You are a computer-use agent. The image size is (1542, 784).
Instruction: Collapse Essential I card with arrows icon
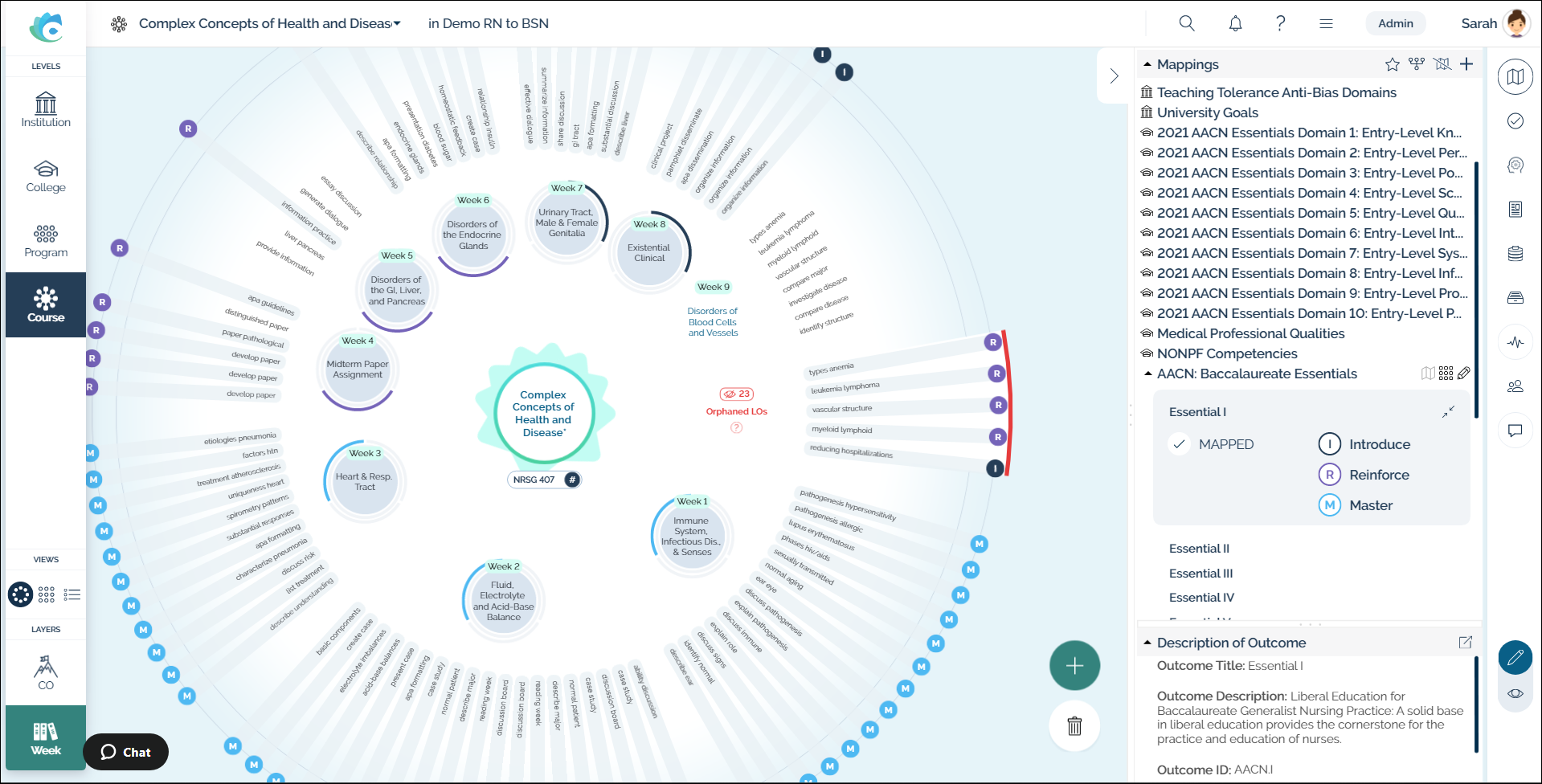[x=1448, y=412]
